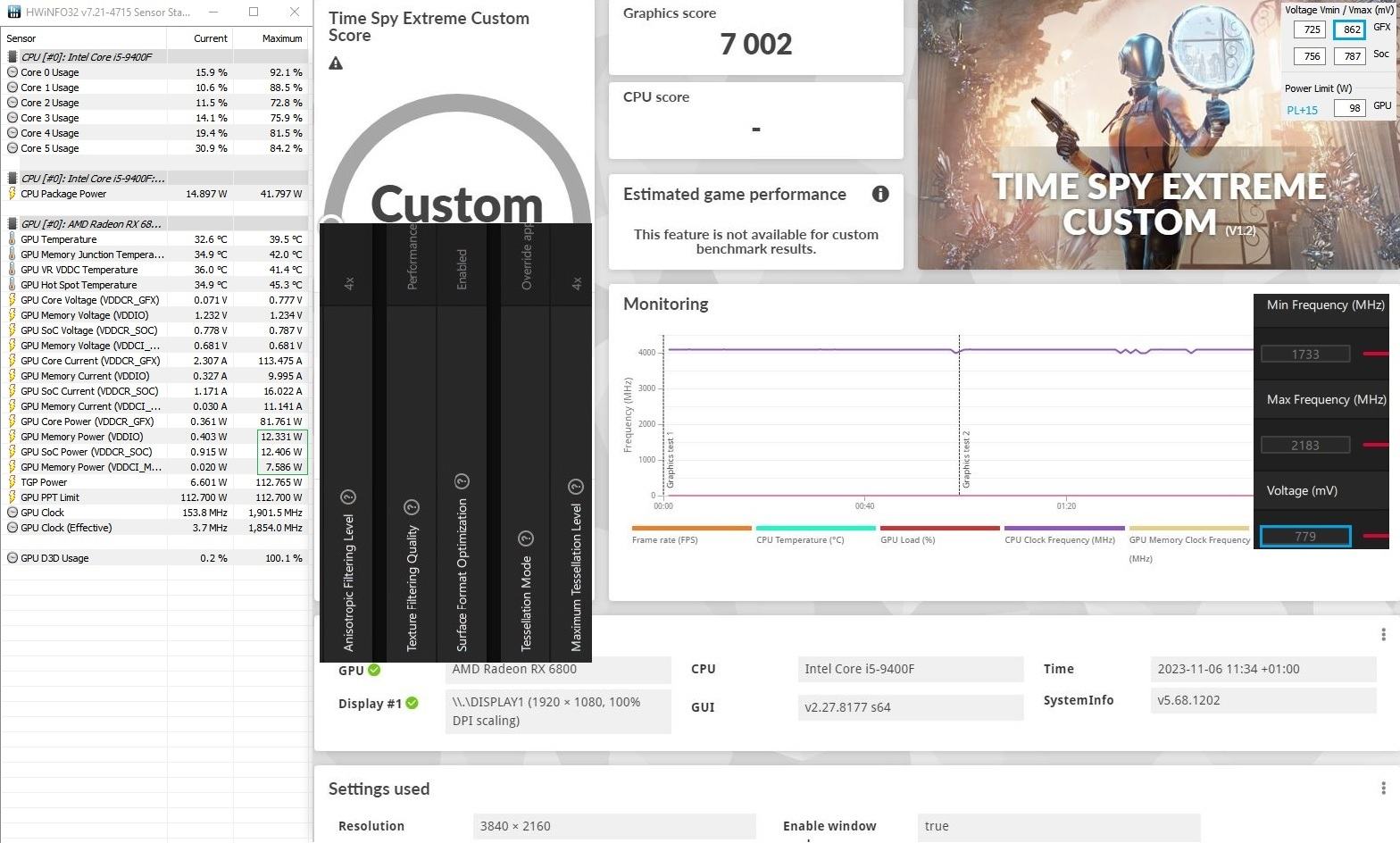Click the SystemInfo v5.68.1202 value
Screen dimensions: 1400x843
point(1263,700)
